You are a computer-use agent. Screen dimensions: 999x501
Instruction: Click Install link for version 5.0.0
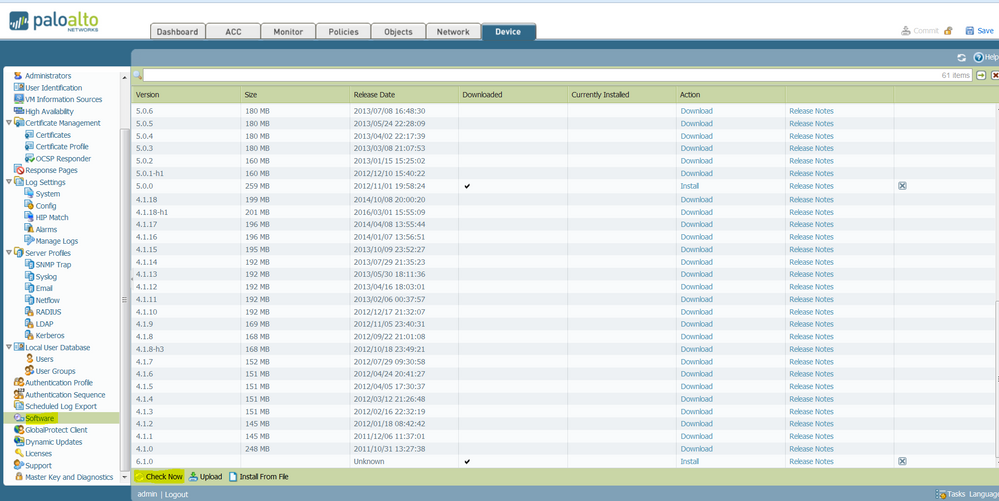click(x=689, y=186)
